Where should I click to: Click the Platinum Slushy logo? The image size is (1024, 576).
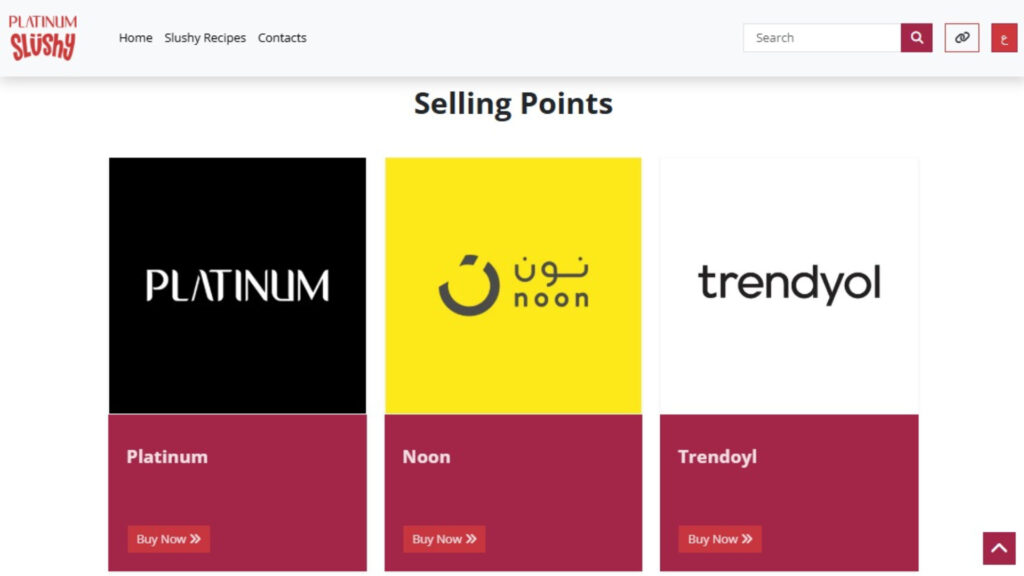pyautogui.click(x=43, y=37)
